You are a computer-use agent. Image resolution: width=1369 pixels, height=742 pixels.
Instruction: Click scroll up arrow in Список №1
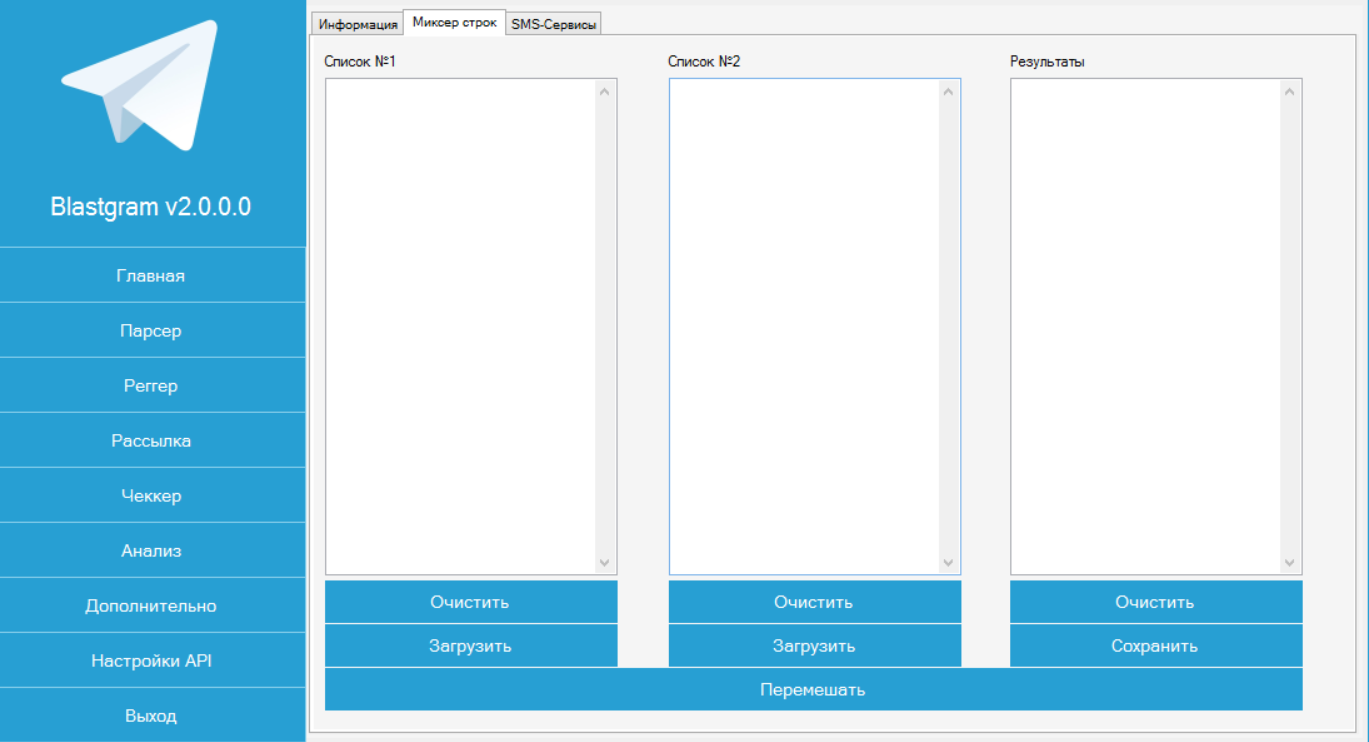604,92
